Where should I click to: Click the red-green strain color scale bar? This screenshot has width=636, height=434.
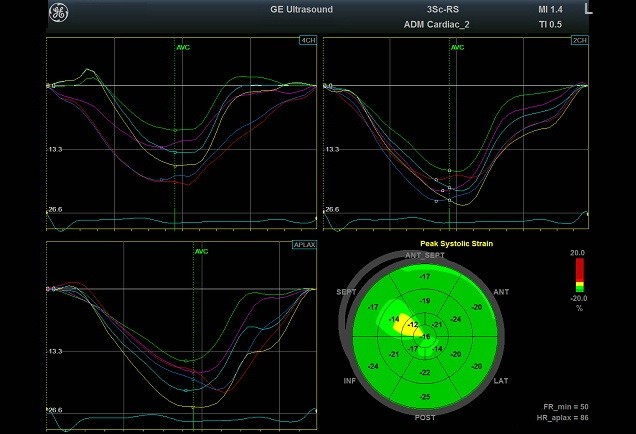pyautogui.click(x=580, y=274)
